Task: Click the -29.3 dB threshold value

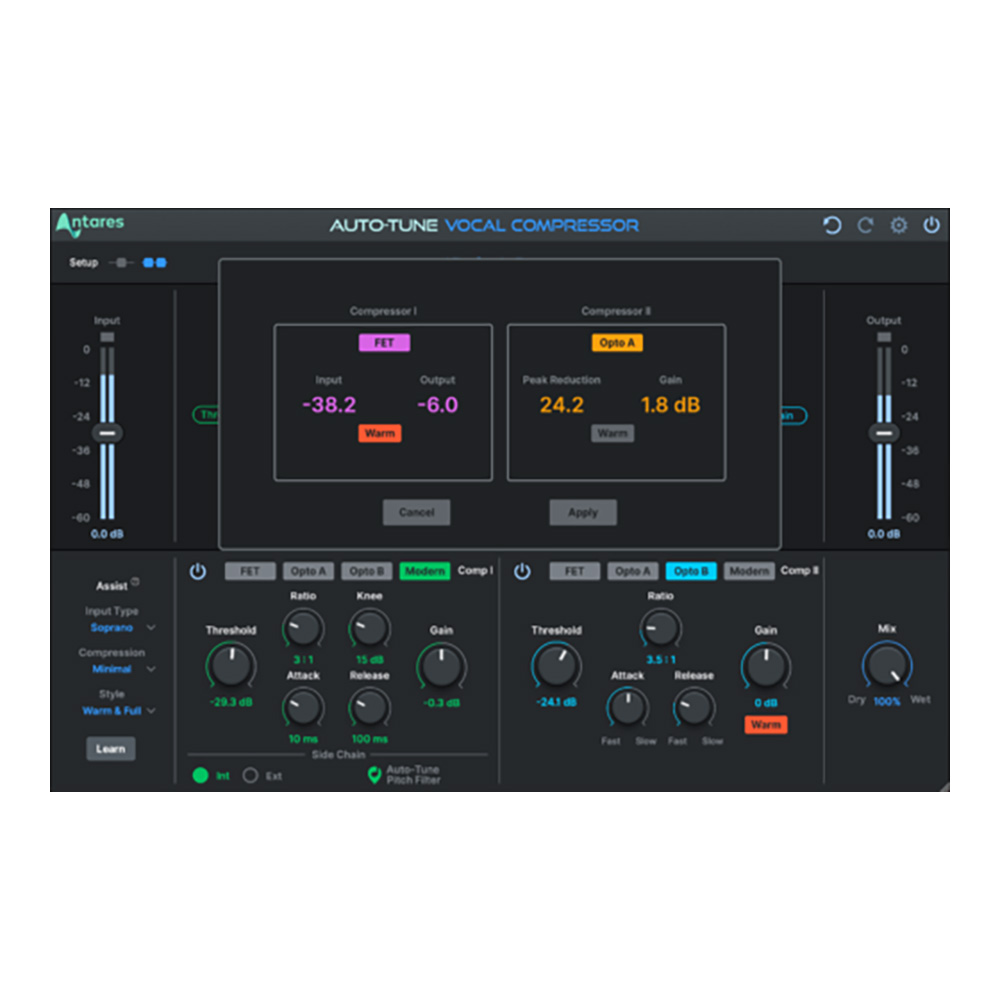Action: (231, 702)
